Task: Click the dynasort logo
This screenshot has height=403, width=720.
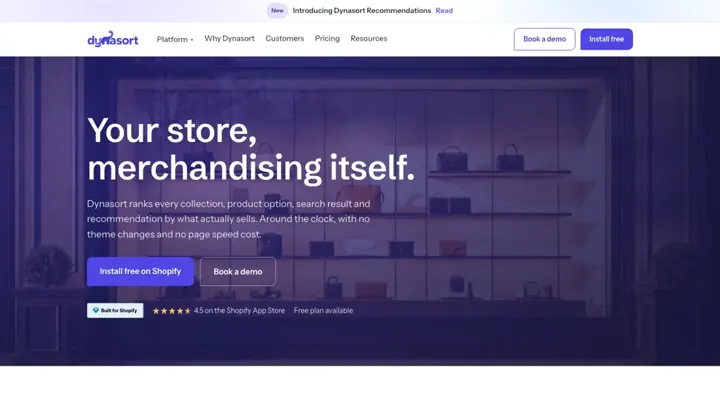Action: [x=112, y=39]
